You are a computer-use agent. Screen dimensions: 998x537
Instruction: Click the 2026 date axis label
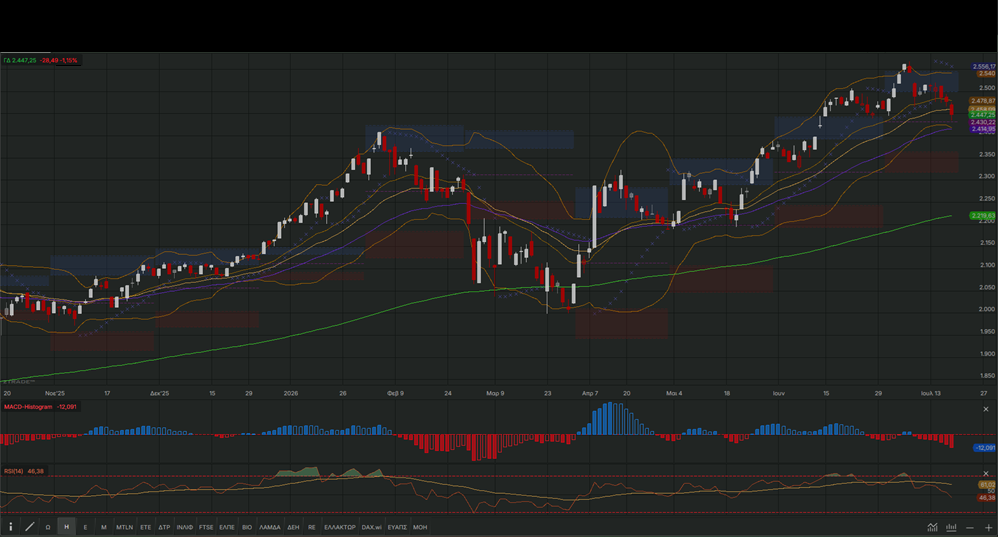click(291, 393)
